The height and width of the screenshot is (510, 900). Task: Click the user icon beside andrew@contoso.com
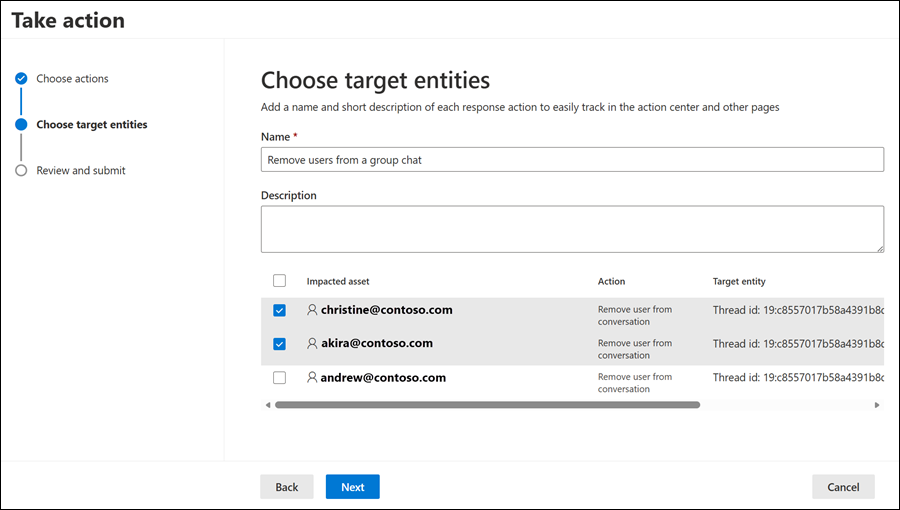312,378
